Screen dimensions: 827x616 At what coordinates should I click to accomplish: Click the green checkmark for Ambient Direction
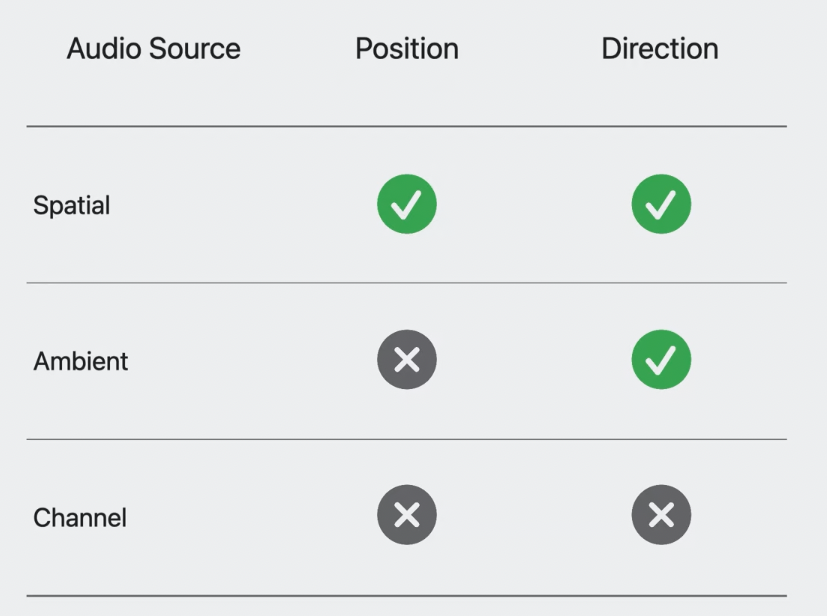pyautogui.click(x=661, y=360)
